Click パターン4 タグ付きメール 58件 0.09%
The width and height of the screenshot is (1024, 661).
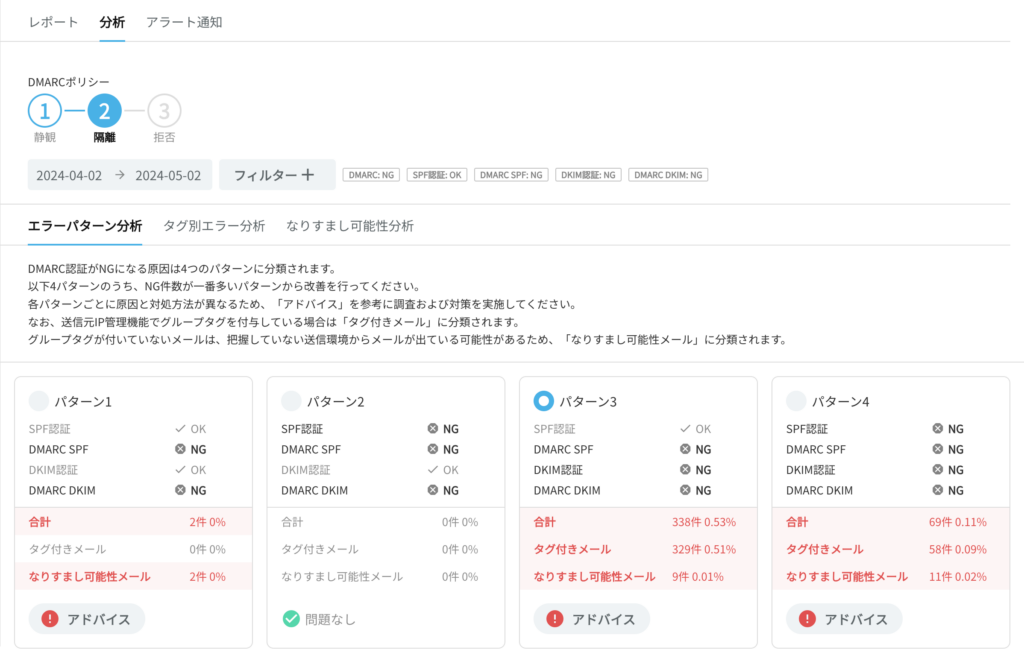coord(958,549)
